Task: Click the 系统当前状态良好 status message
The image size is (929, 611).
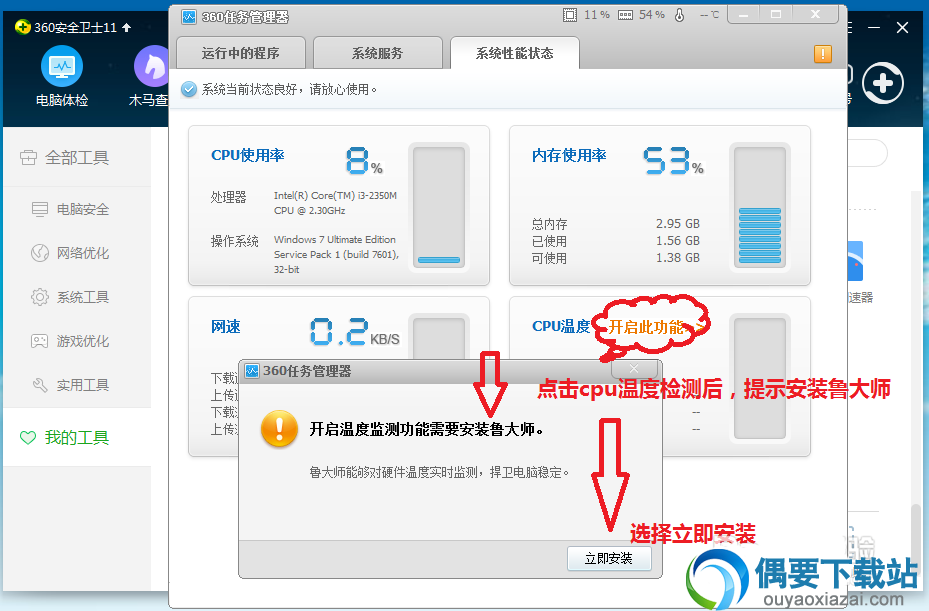Action: 289,89
